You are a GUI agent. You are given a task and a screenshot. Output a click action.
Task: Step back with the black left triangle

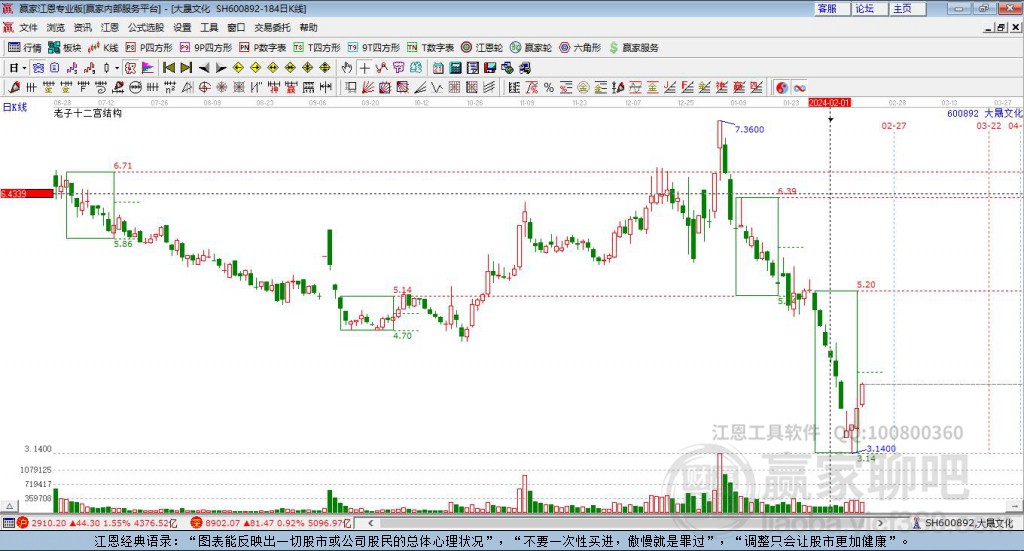tap(204, 68)
